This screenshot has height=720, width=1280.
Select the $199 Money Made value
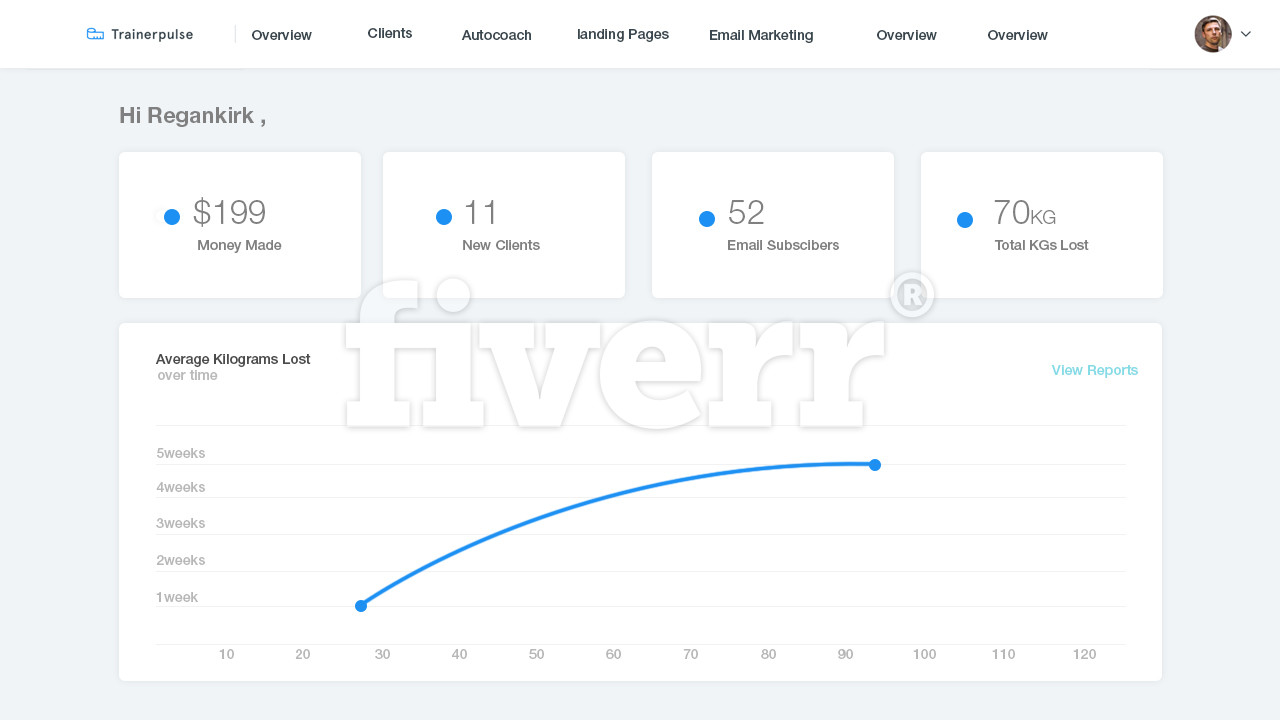coord(230,213)
